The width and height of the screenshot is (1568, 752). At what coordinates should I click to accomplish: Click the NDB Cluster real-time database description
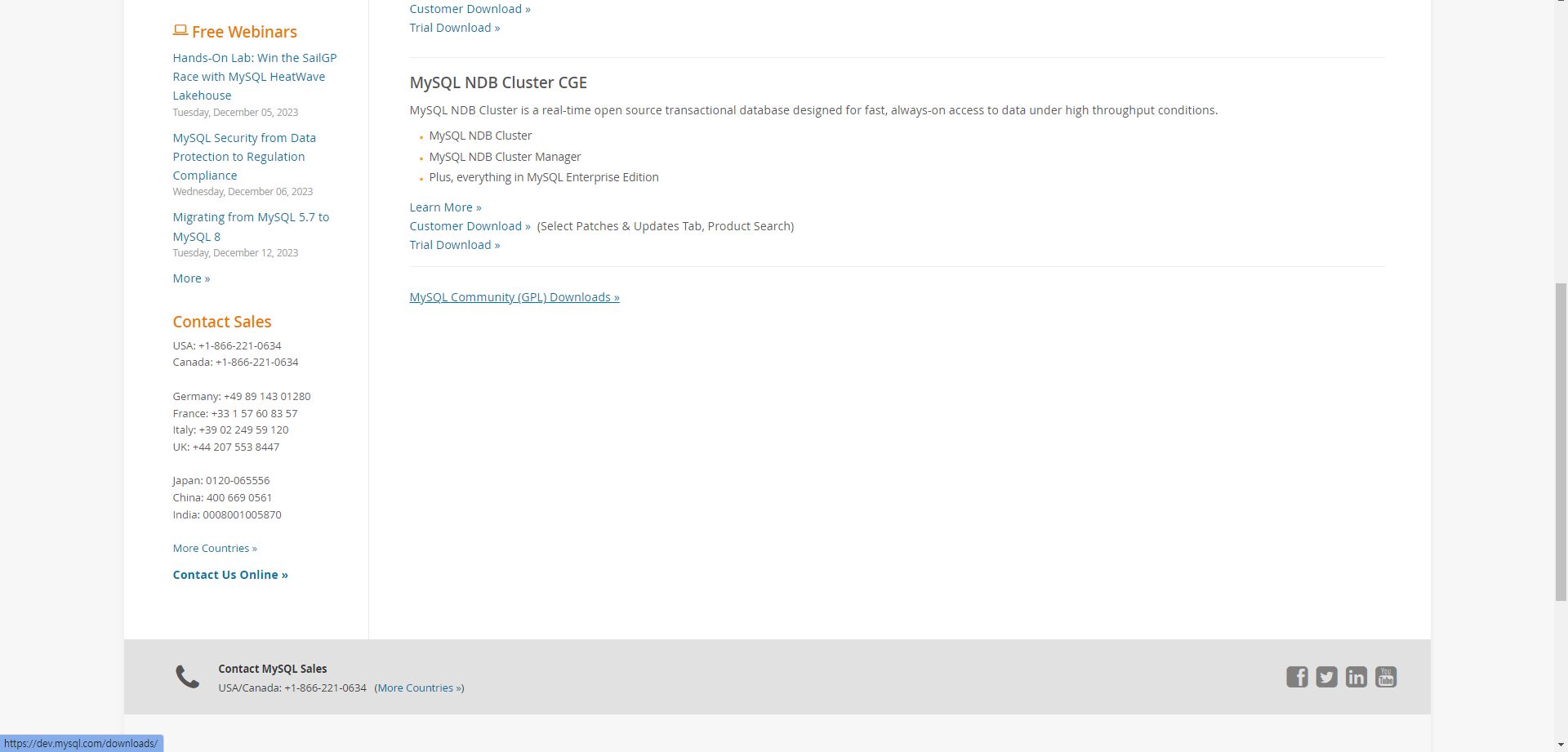813,110
